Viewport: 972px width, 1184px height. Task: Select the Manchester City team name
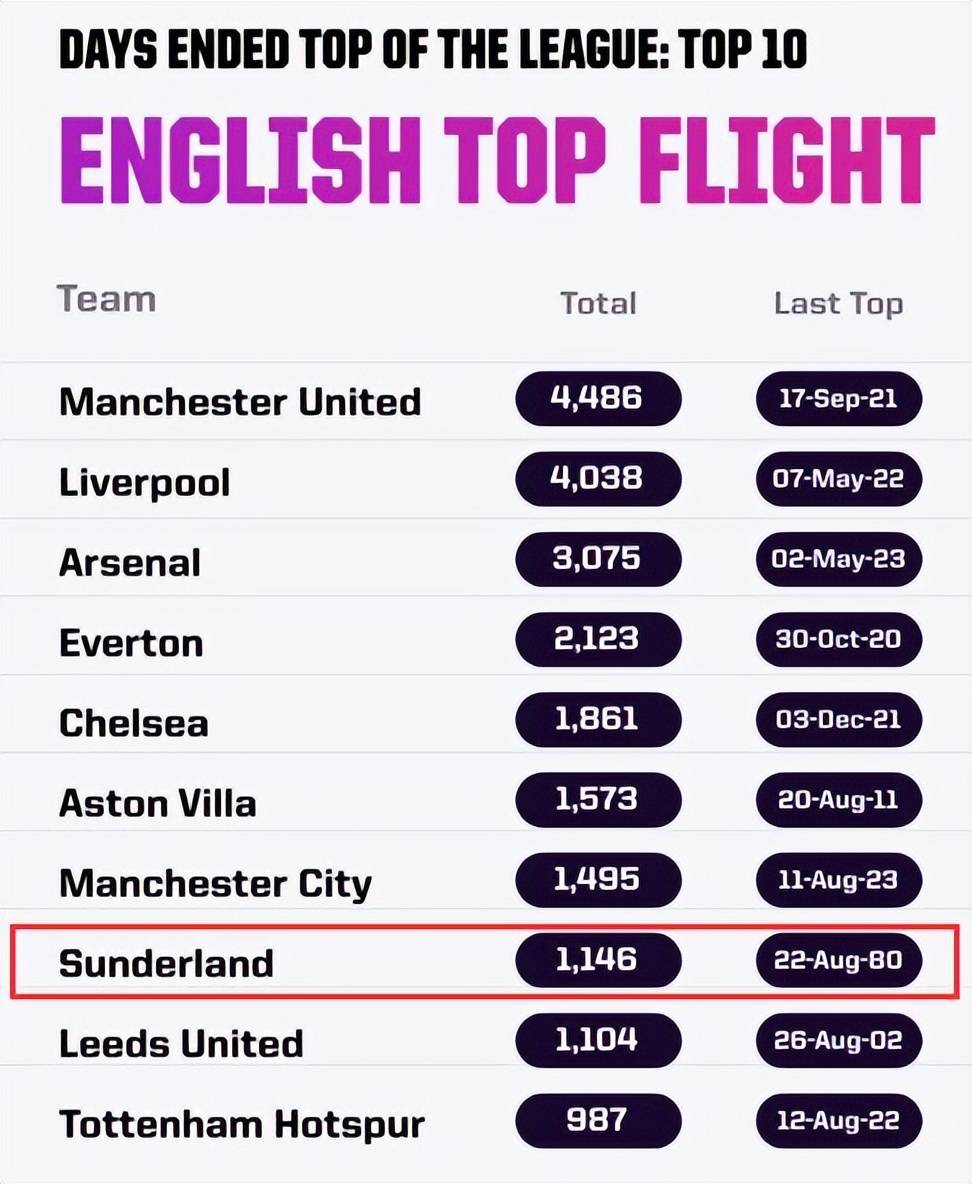click(216, 883)
